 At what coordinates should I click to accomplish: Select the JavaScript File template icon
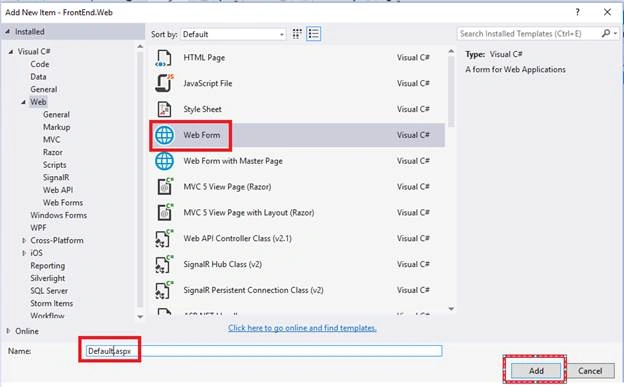pos(164,83)
